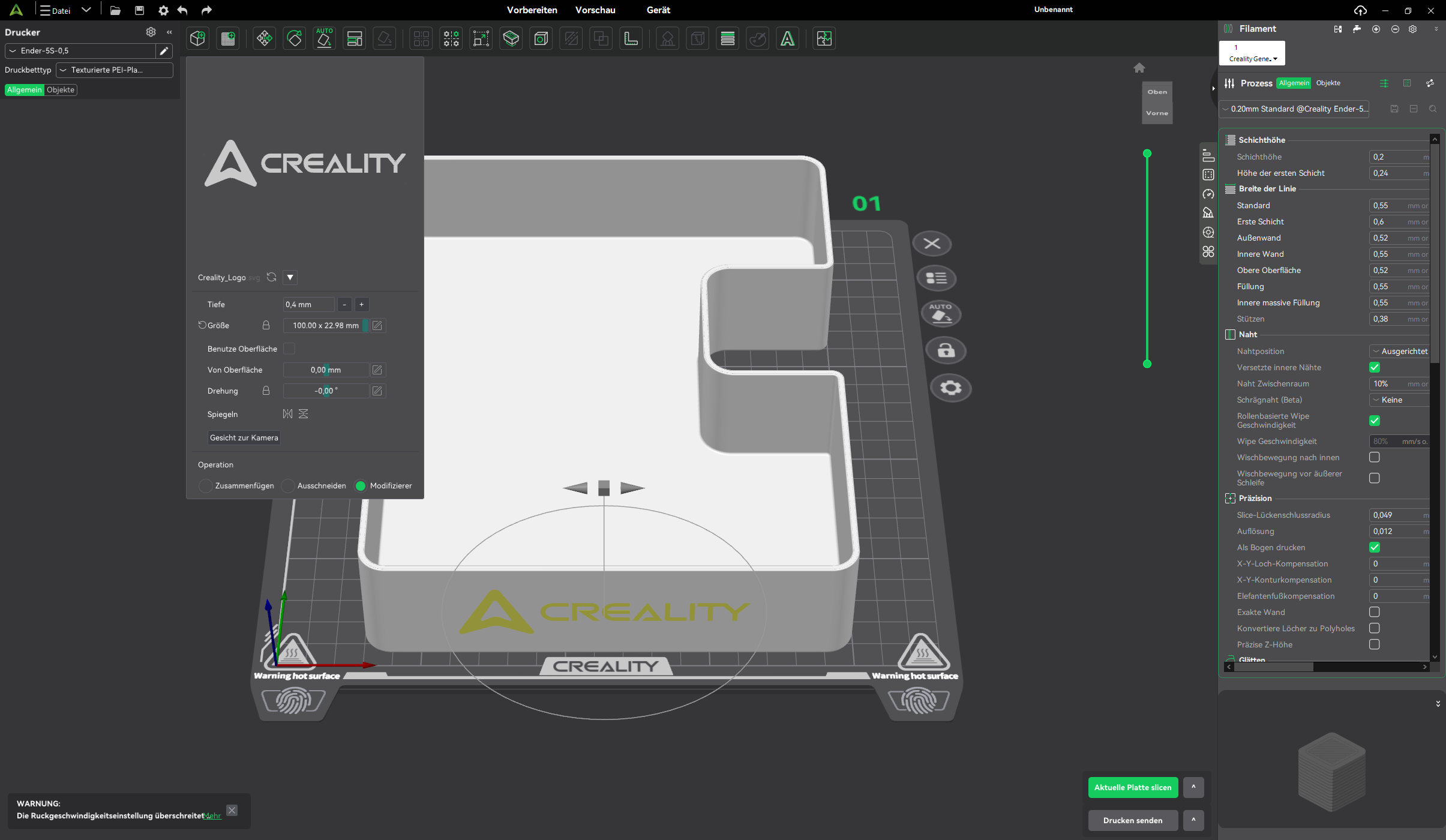The height and width of the screenshot is (840, 1446).
Task: Click the Hollow/drill cube toolbar icon
Action: tap(541, 39)
